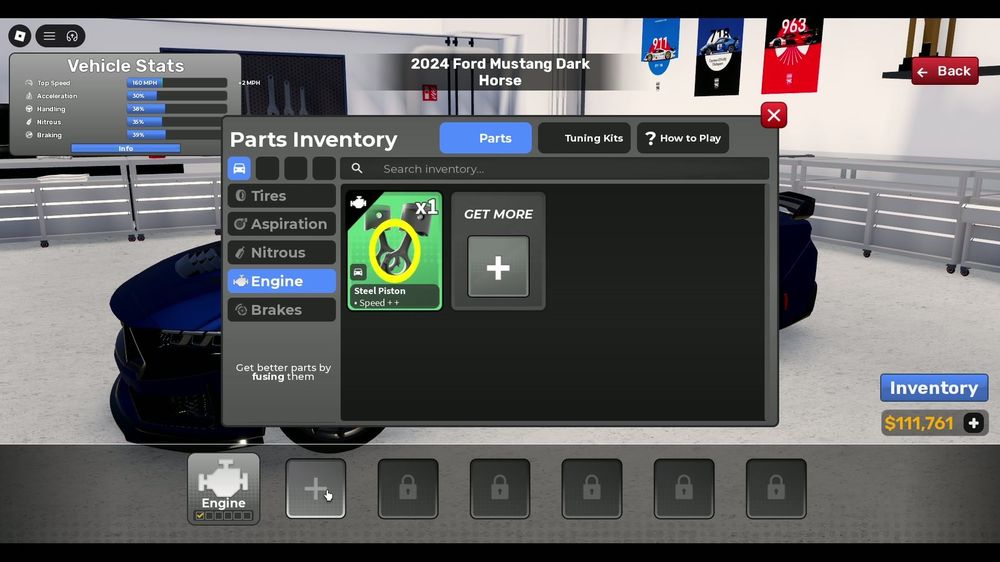This screenshot has width=1000, height=562.
Task: Select the Brakes category
Action: point(281,309)
